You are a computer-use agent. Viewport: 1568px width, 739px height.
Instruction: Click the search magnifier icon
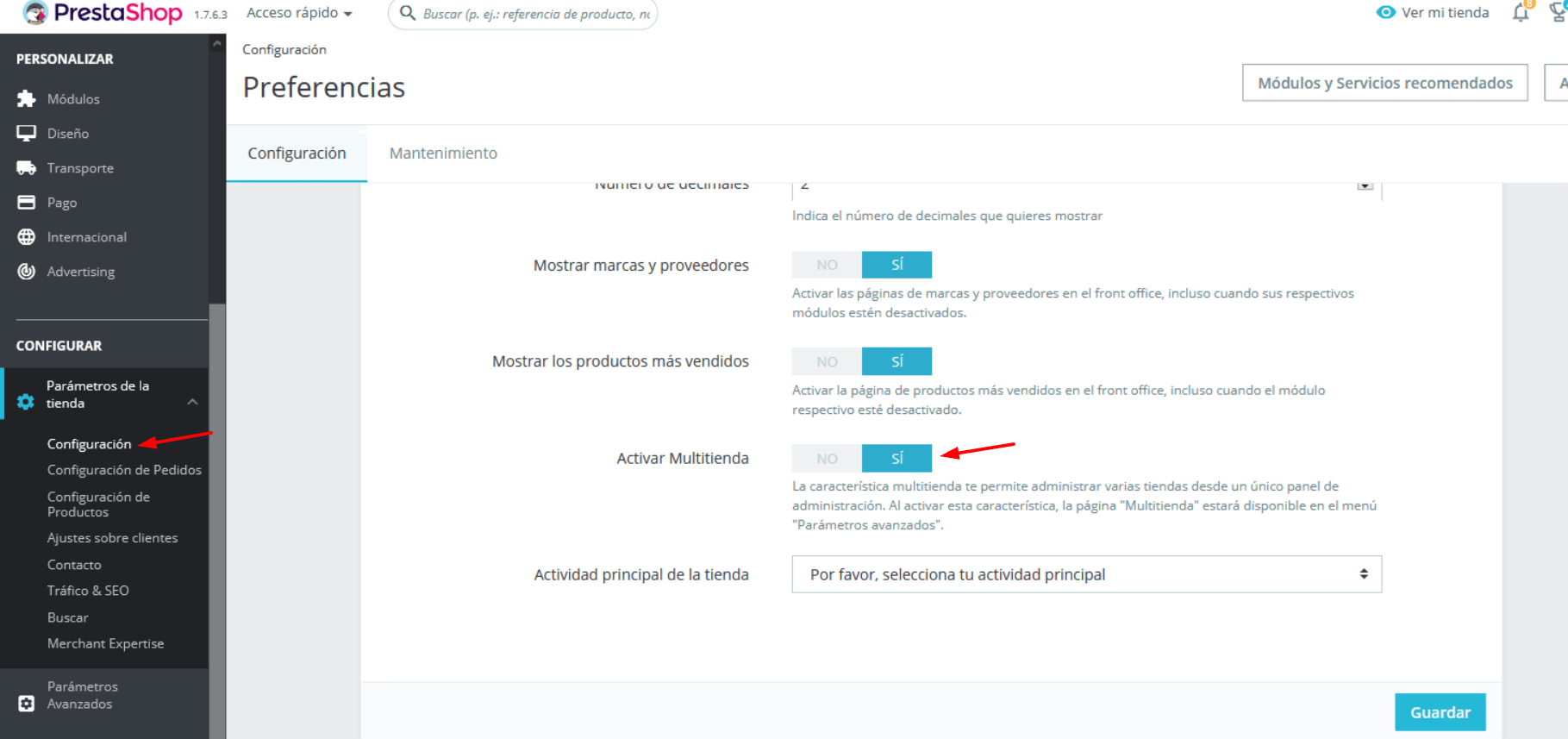click(408, 13)
